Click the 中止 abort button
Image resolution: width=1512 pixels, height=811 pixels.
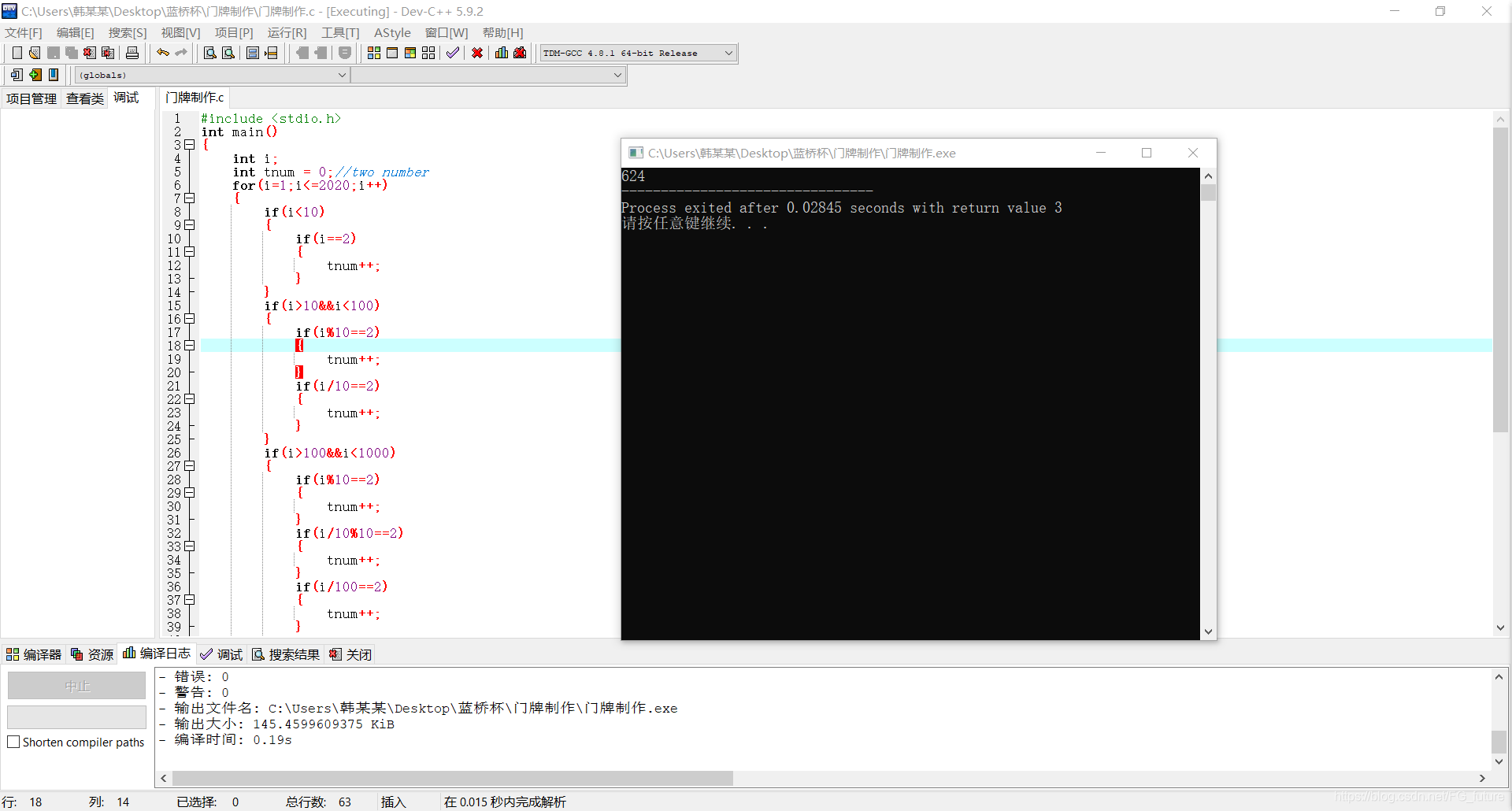[x=77, y=686]
